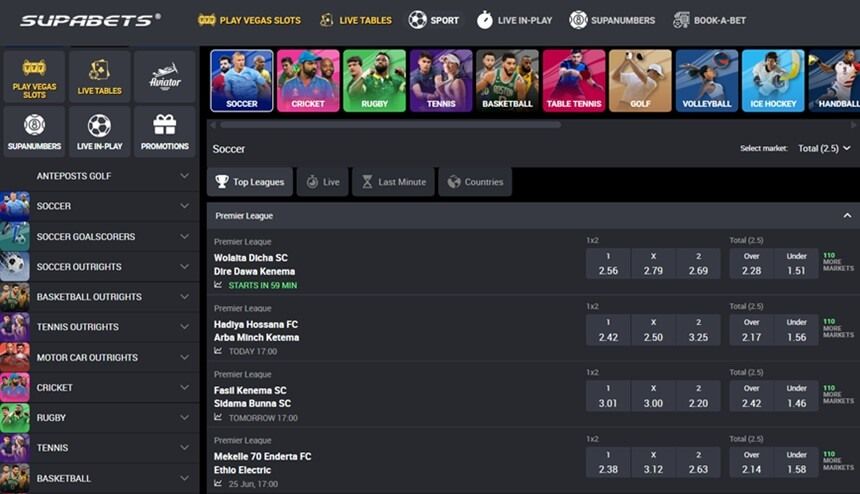Screen dimensions: 860x494
Task: Open Play Vegas Slots in top navigation
Action: pos(249,20)
